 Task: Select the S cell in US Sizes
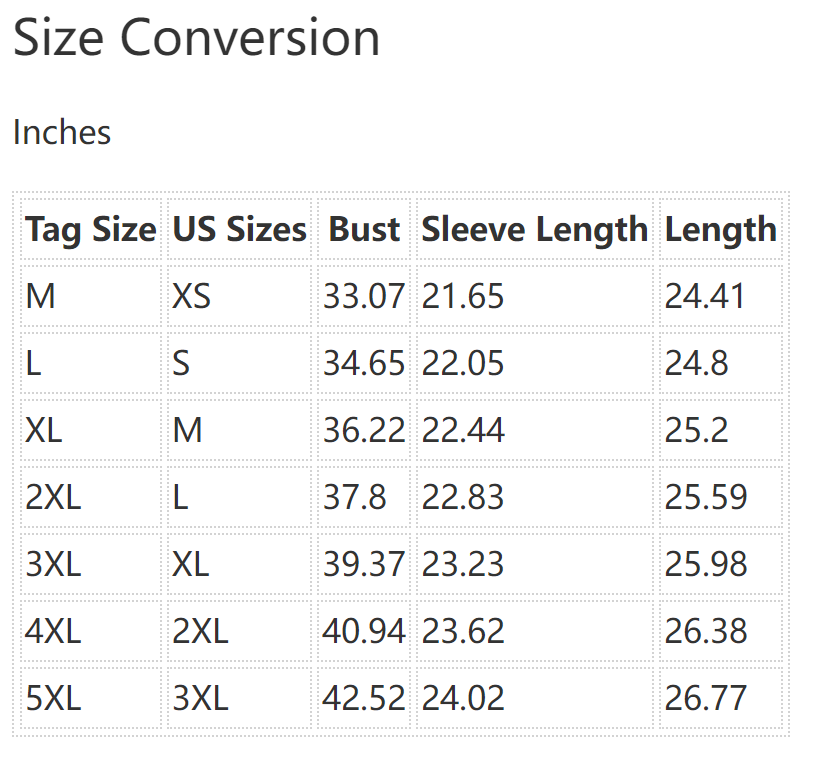tap(181, 363)
